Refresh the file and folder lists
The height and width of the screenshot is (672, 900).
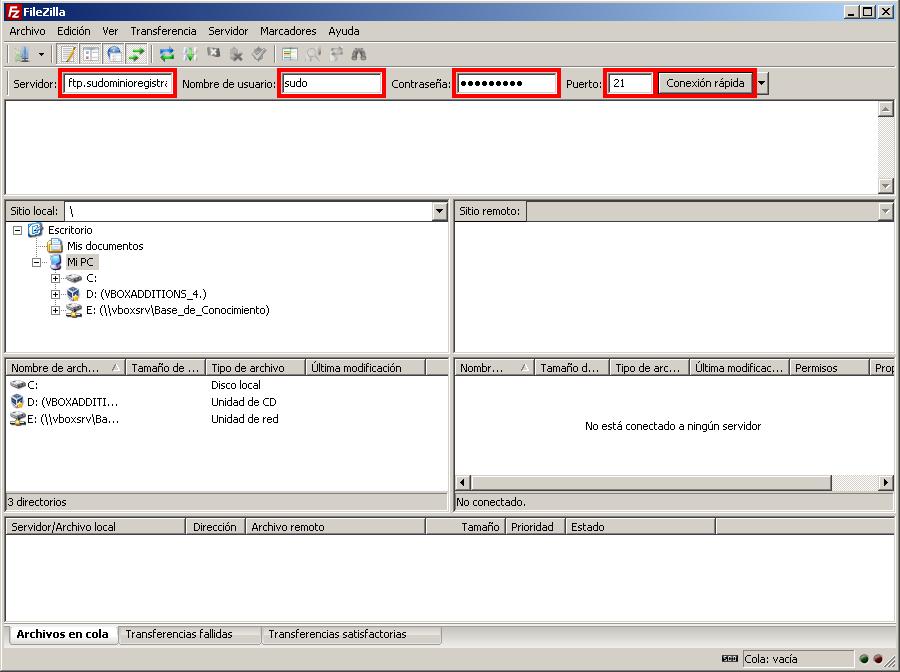click(x=166, y=55)
